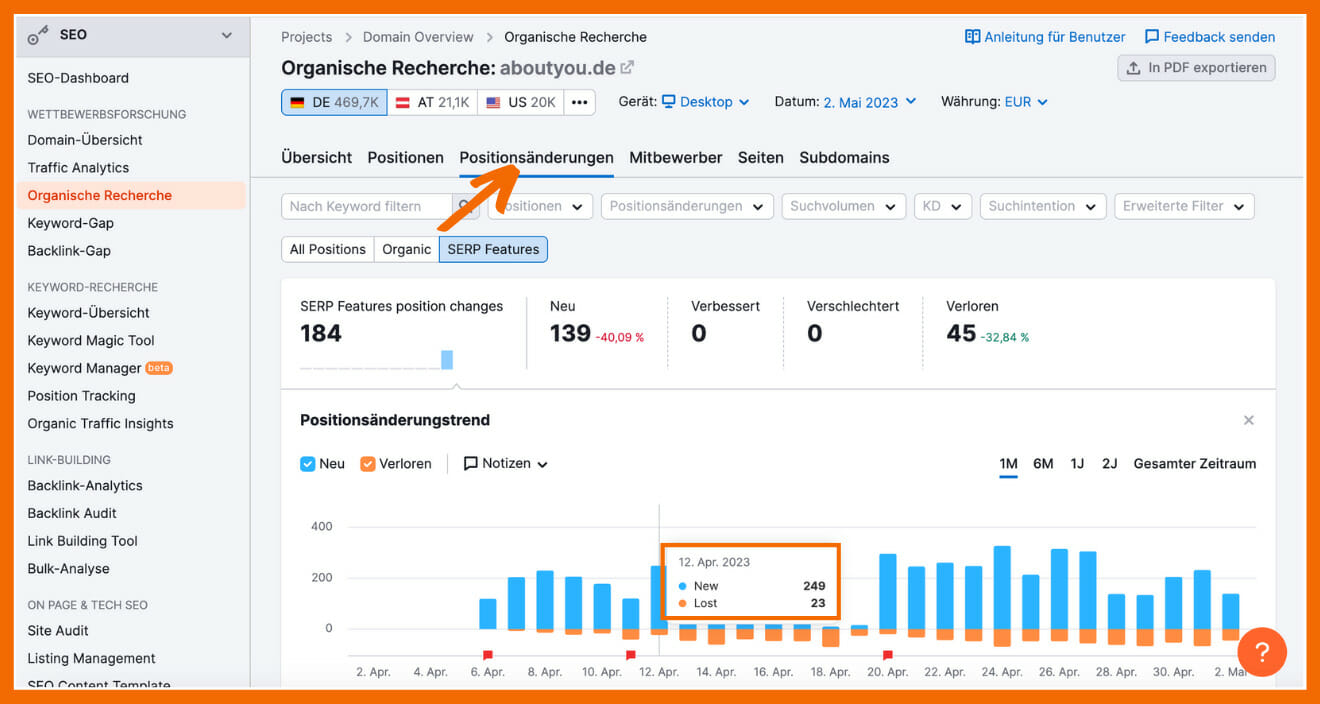Toggle the Verloren checkbox in chart legend
1320x704 pixels.
click(x=368, y=464)
